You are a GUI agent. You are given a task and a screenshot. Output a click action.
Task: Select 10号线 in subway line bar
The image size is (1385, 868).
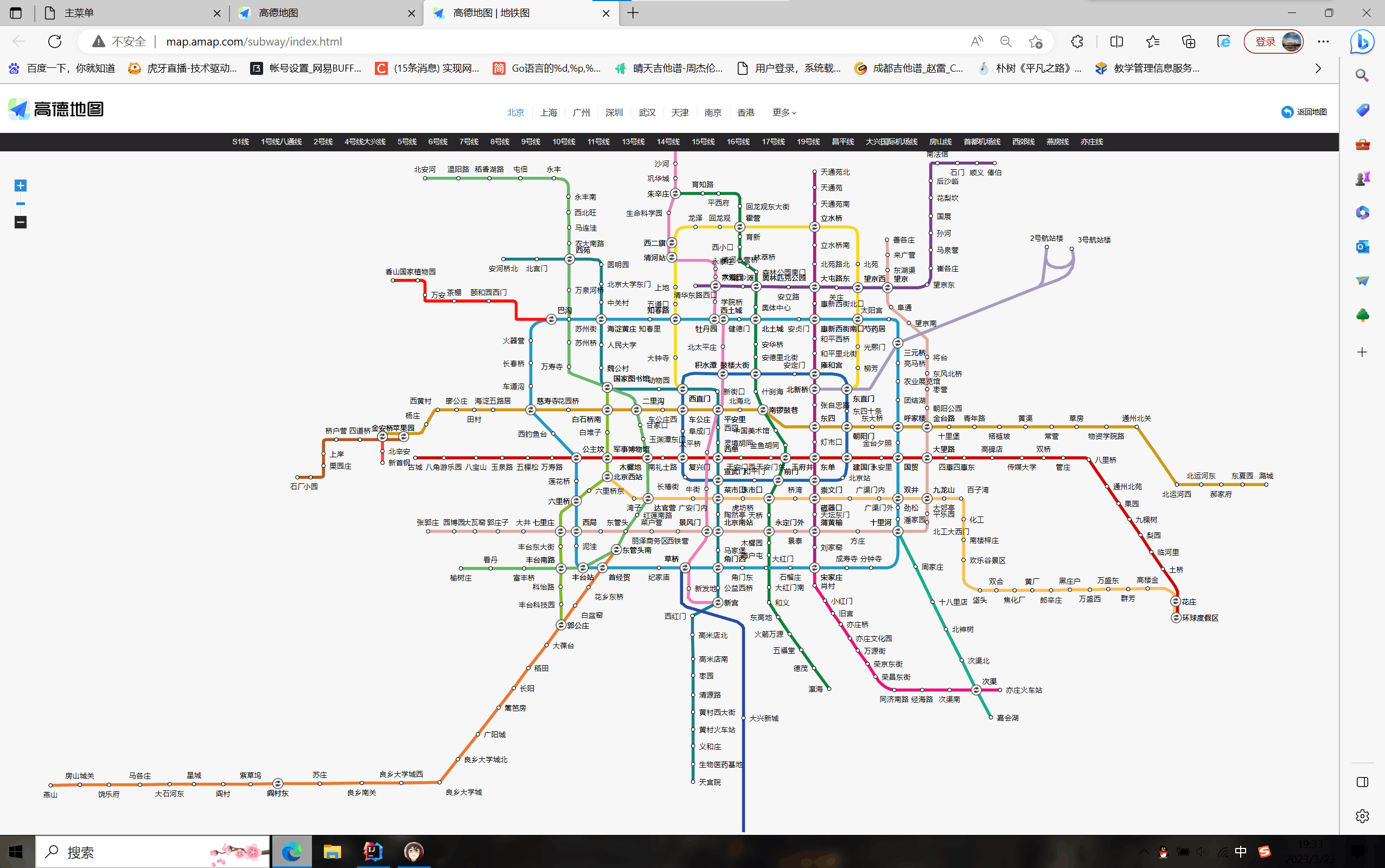click(x=564, y=142)
